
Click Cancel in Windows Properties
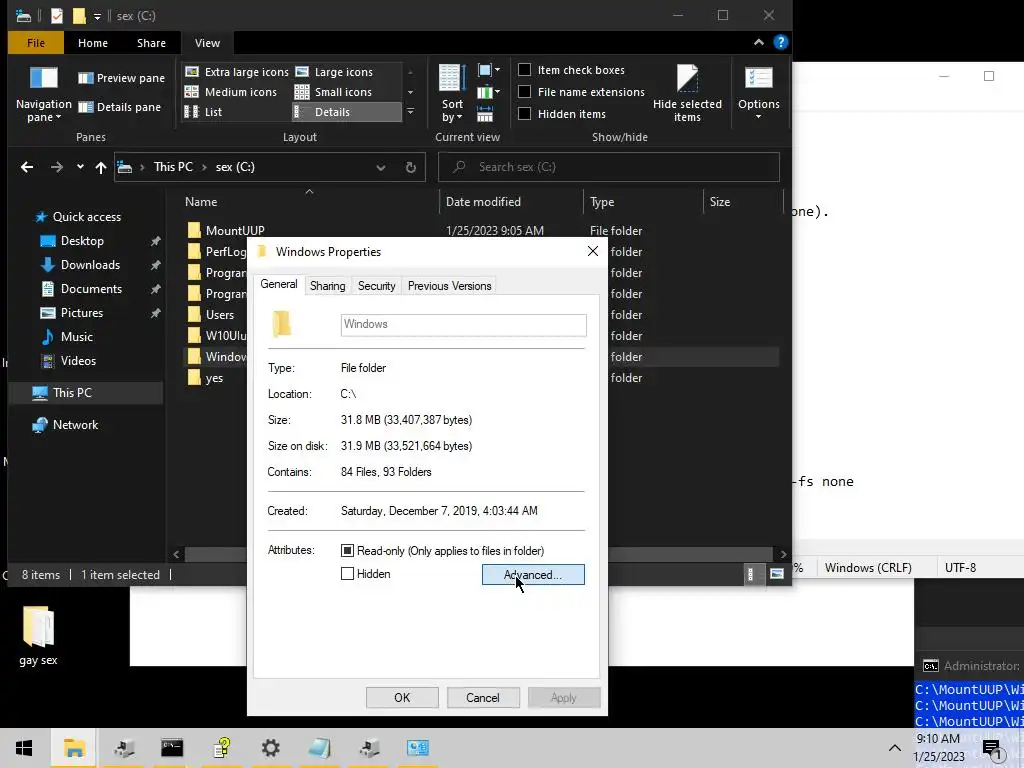[x=483, y=697]
